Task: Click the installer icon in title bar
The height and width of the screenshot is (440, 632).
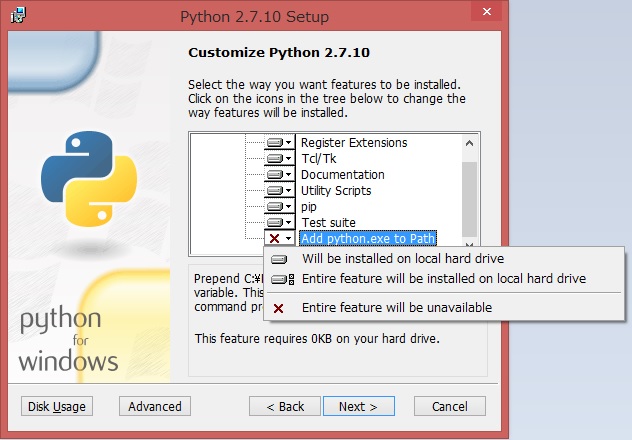Action: point(19,16)
